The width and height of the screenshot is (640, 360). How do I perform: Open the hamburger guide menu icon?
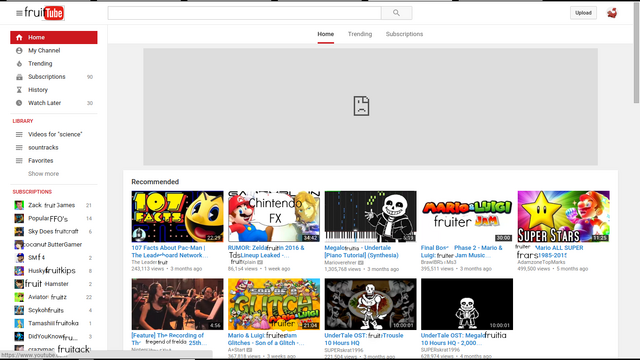(19, 13)
